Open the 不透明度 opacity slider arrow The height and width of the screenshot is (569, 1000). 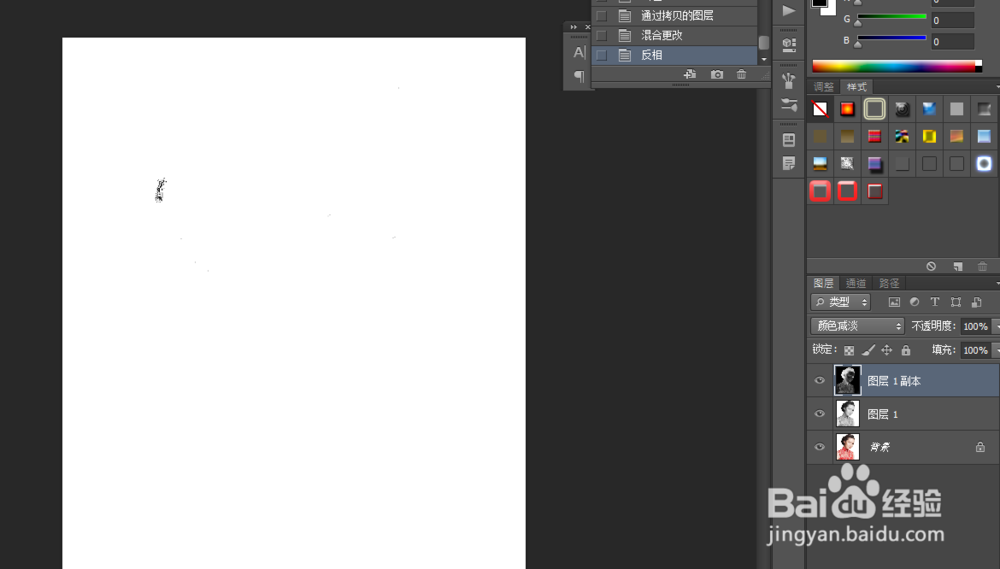[x=996, y=326]
